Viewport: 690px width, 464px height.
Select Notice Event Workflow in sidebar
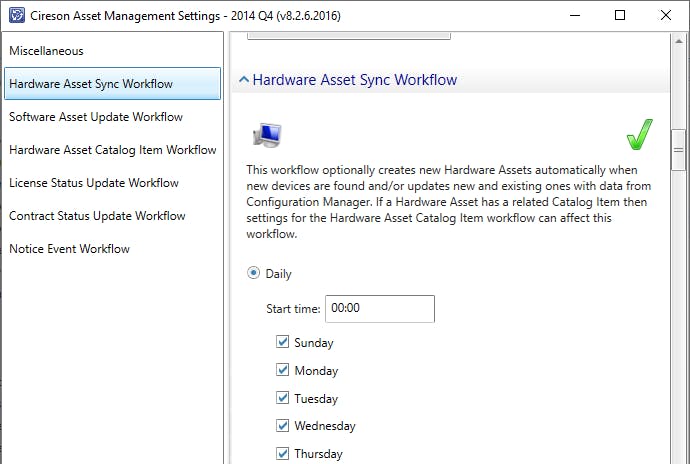70,249
